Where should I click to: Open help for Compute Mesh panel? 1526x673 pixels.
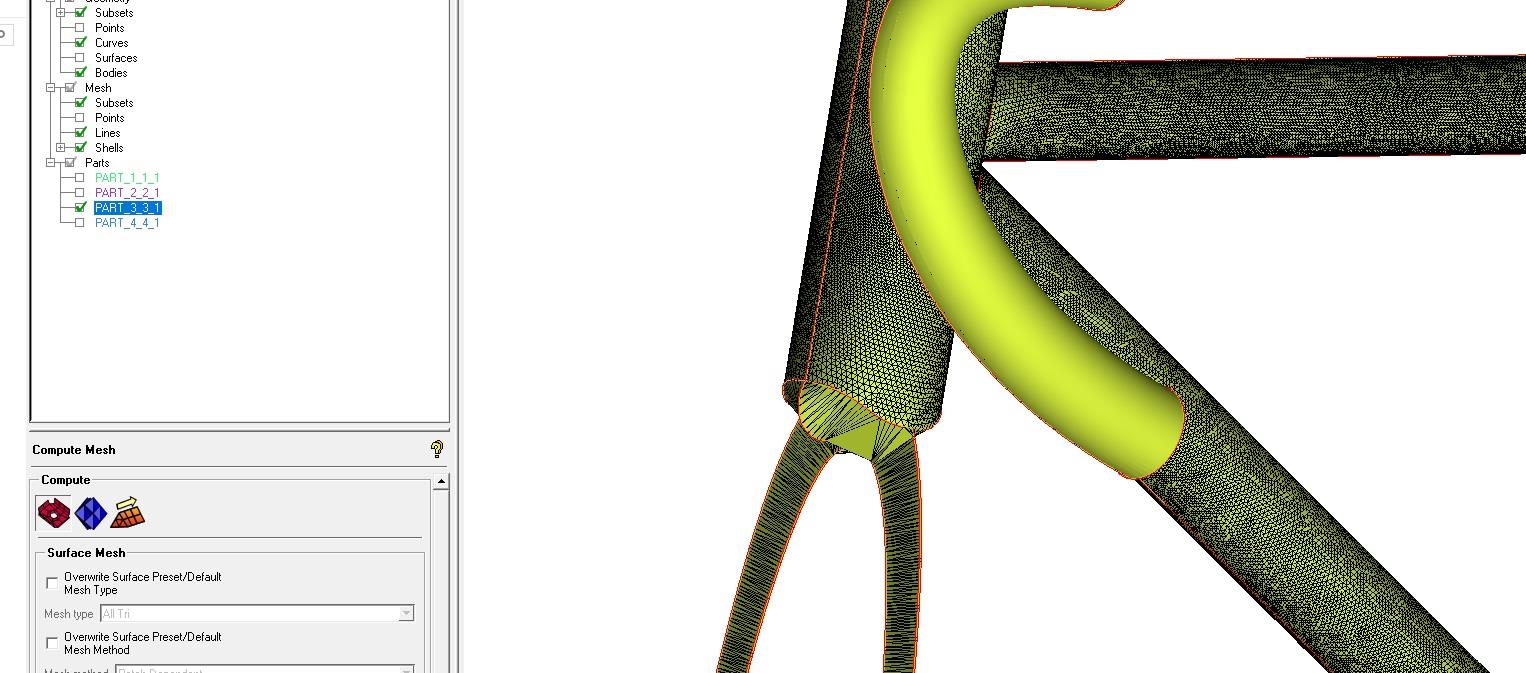click(436, 449)
